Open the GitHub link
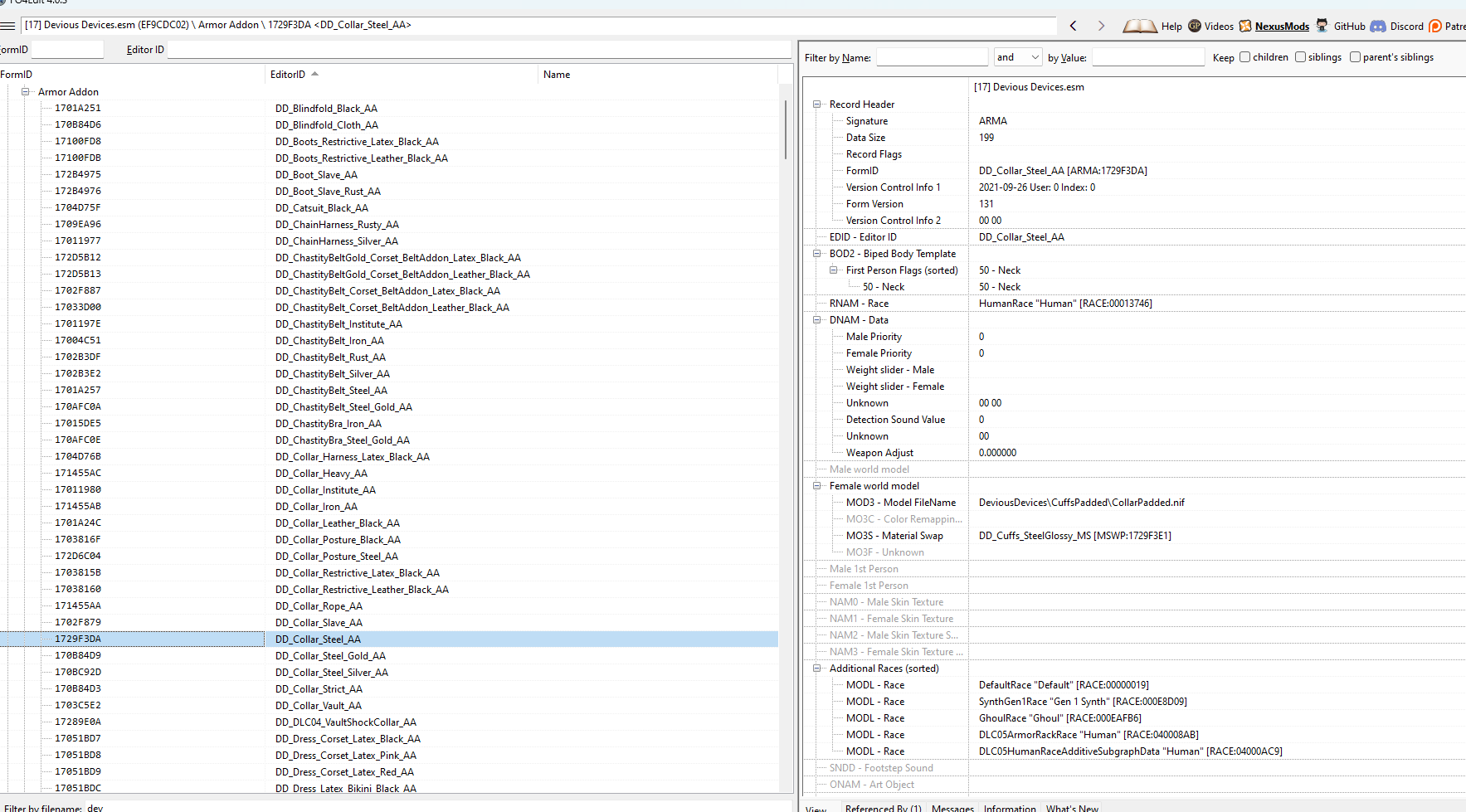Screen dimensions: 1466x812 (x=1349, y=27)
